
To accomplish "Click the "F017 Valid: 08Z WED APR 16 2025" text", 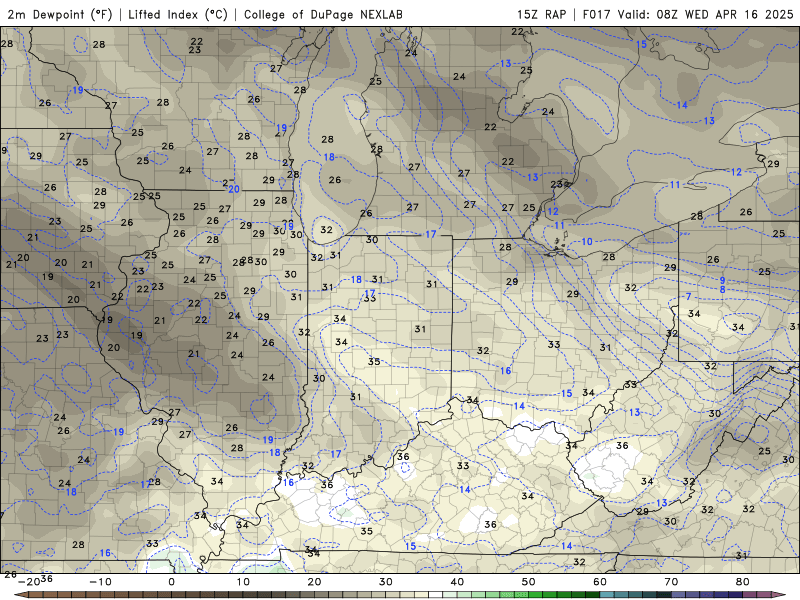I will point(688,14).
